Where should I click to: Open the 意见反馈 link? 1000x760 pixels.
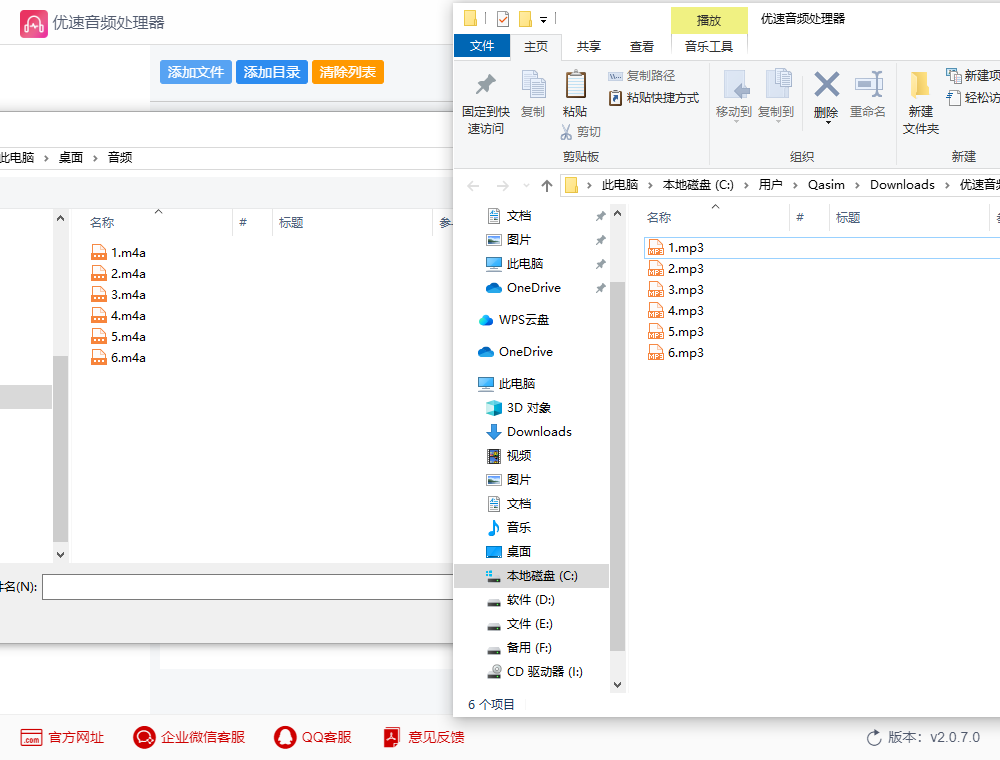[423, 738]
